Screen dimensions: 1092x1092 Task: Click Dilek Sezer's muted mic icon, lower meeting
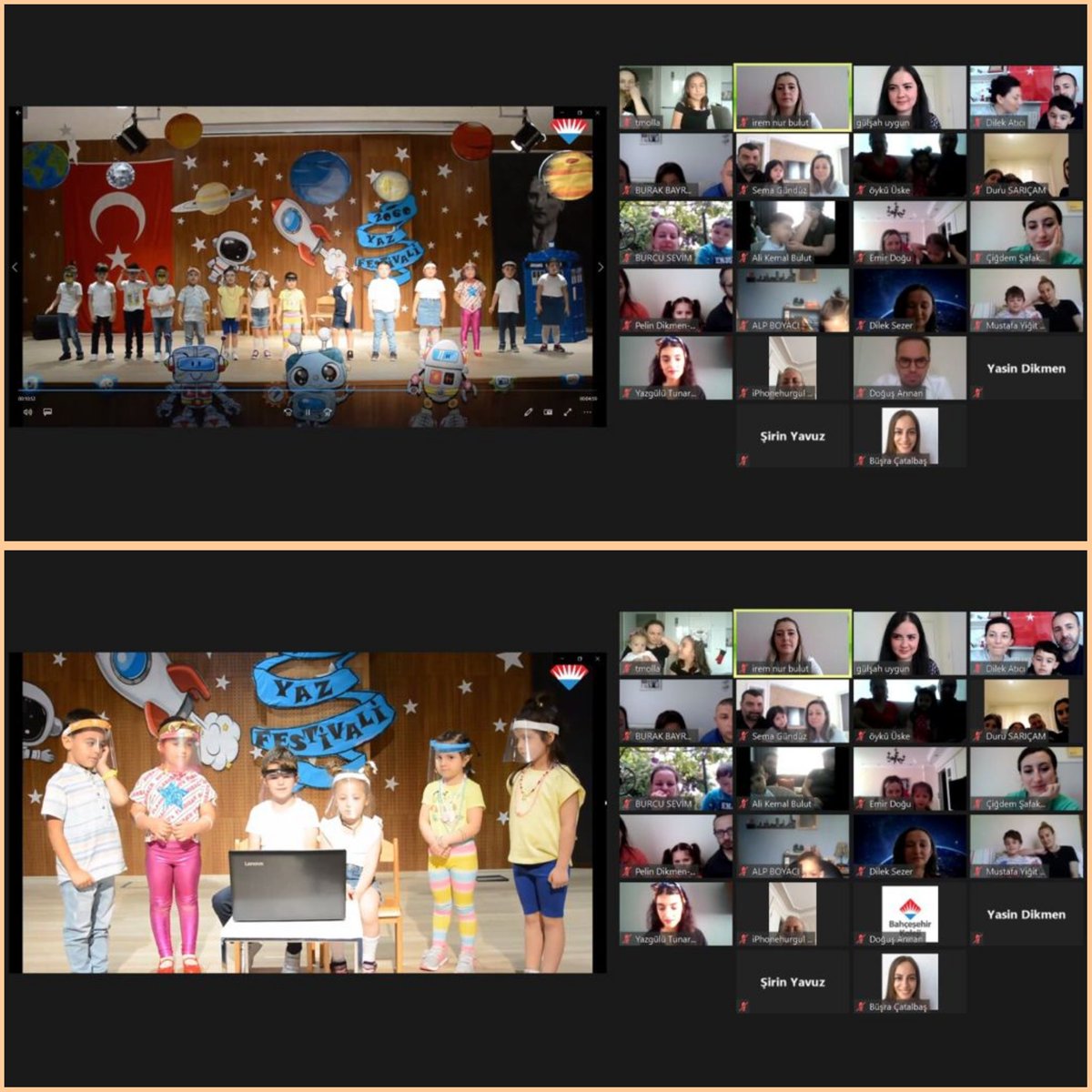860,871
